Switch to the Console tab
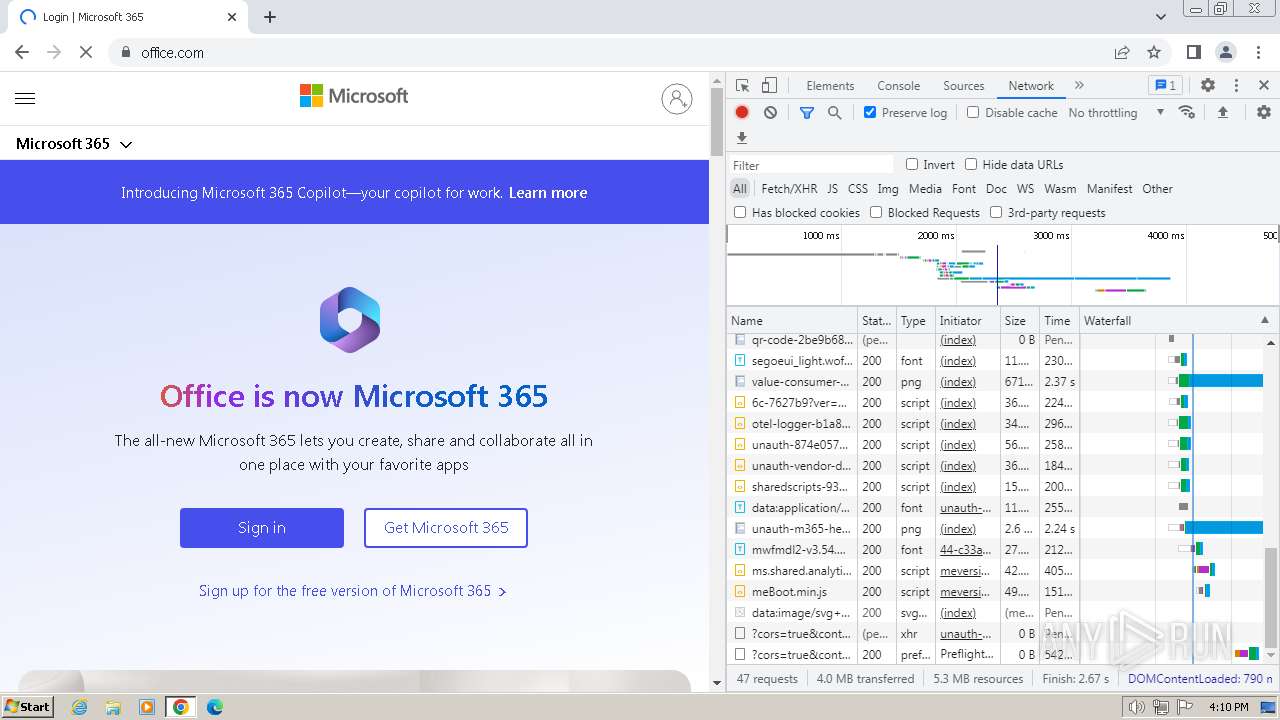Image resolution: width=1280 pixels, height=720 pixels. [x=898, y=86]
